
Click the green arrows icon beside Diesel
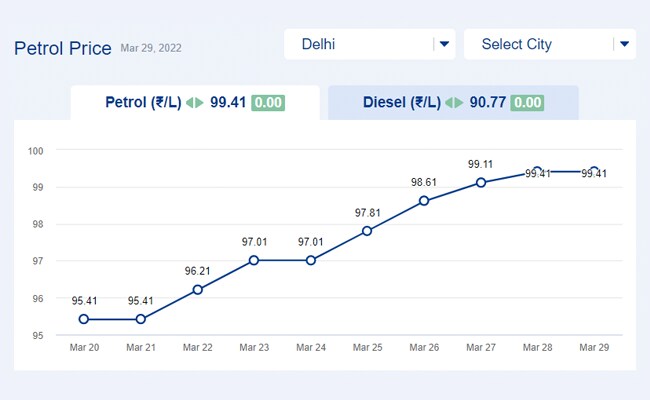tap(454, 103)
